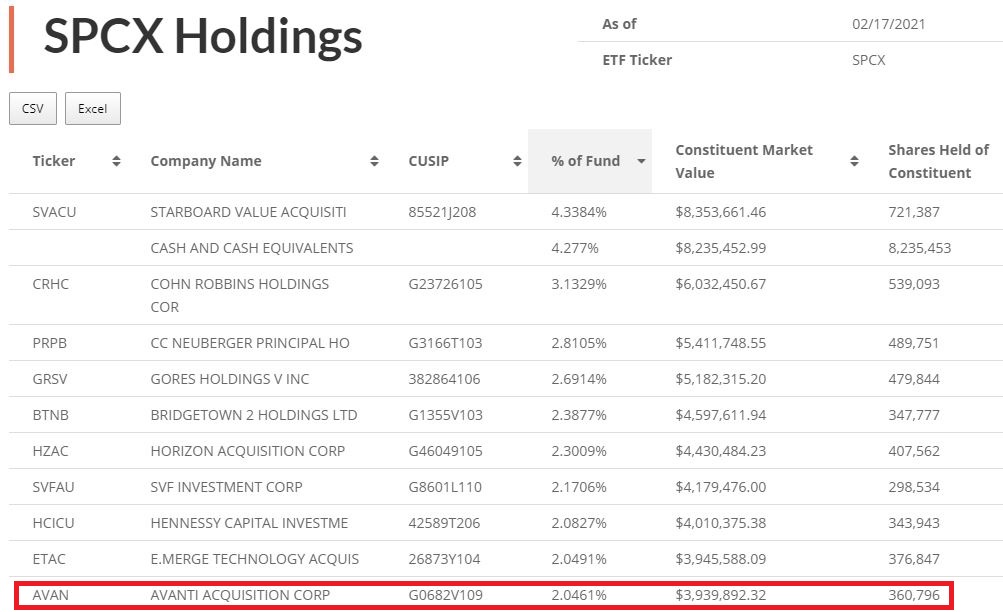Click the SPCX Holdings page title

(203, 37)
